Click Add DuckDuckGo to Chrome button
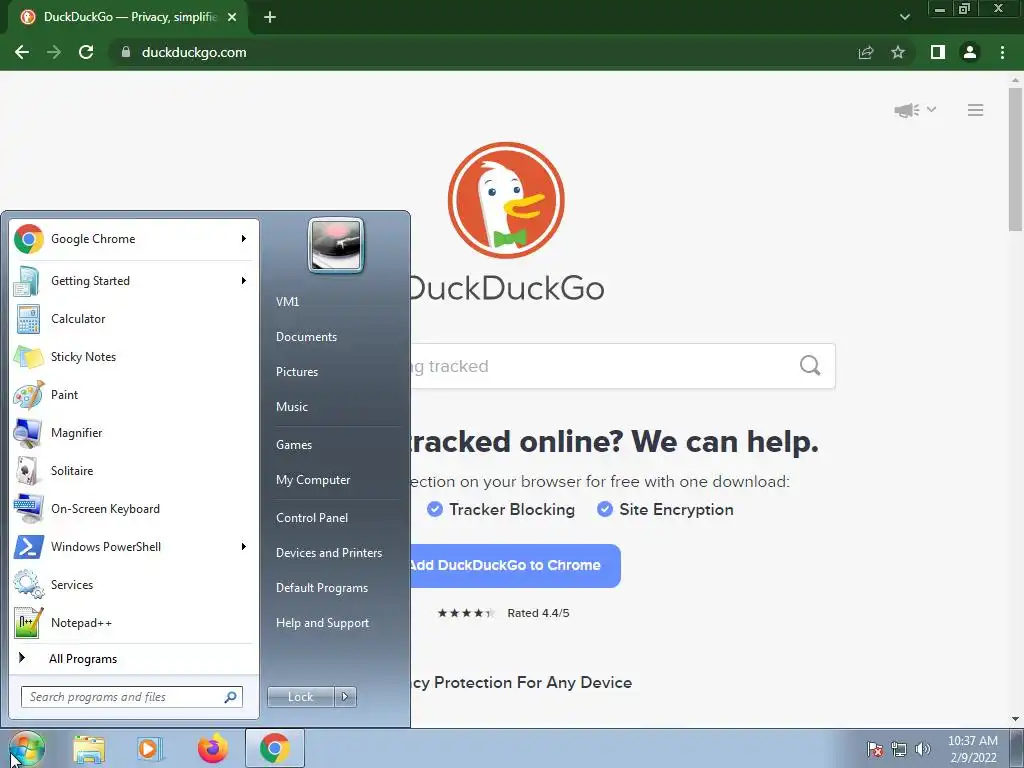Screen dimensions: 1024x768 click(x=515, y=566)
